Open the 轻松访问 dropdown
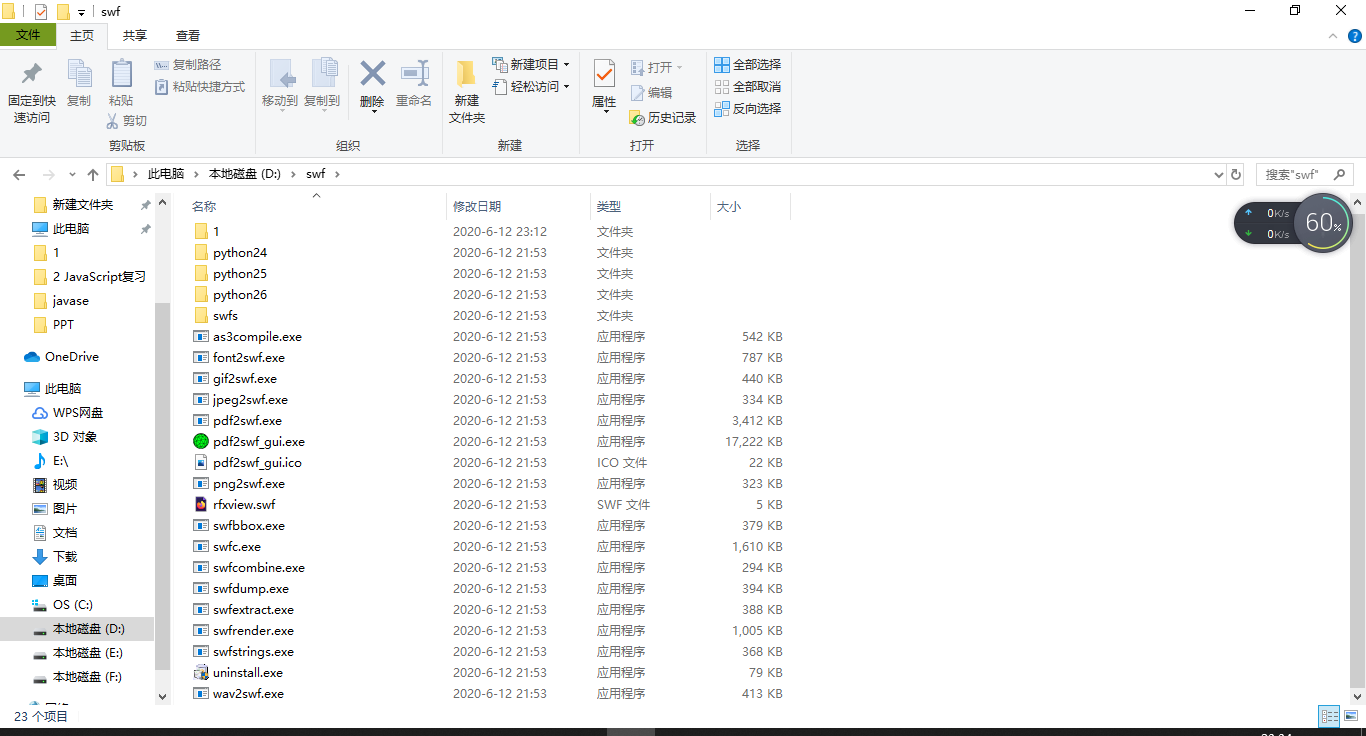The width and height of the screenshot is (1366, 736). [531, 87]
